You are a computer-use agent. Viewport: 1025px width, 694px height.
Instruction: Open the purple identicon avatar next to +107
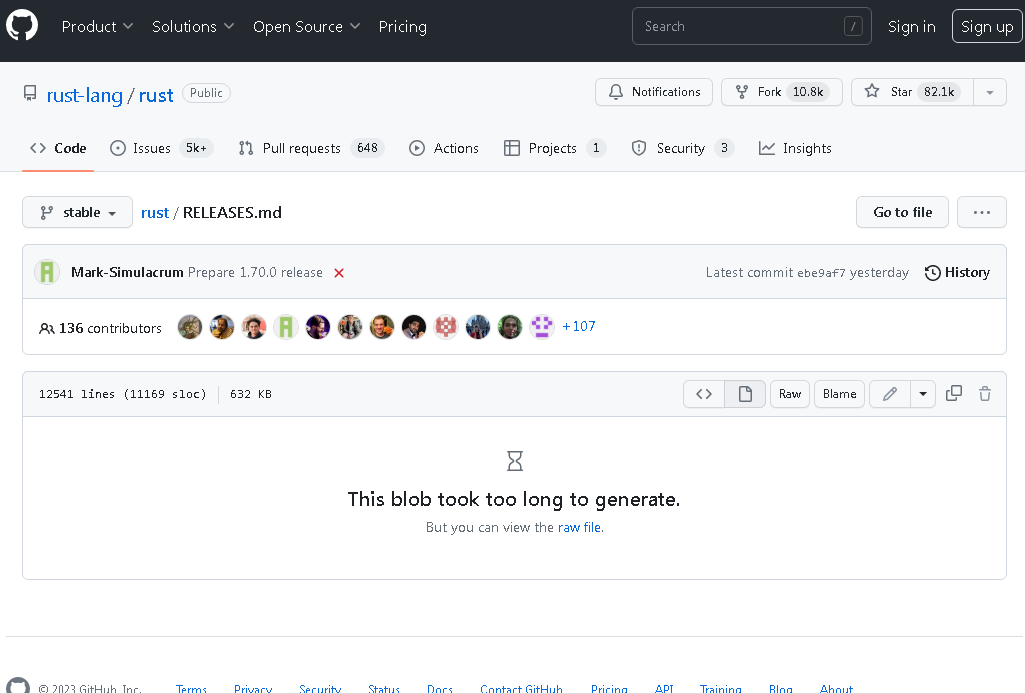pyautogui.click(x=541, y=327)
